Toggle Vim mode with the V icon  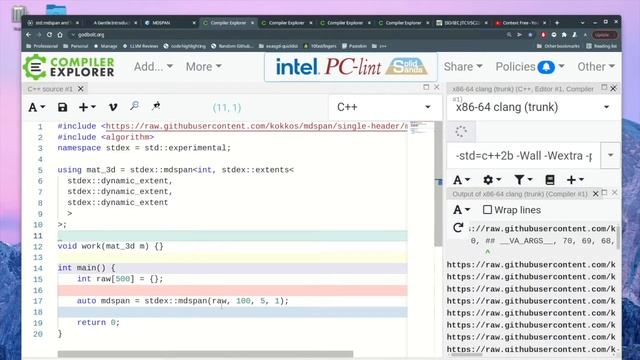[x=113, y=107]
